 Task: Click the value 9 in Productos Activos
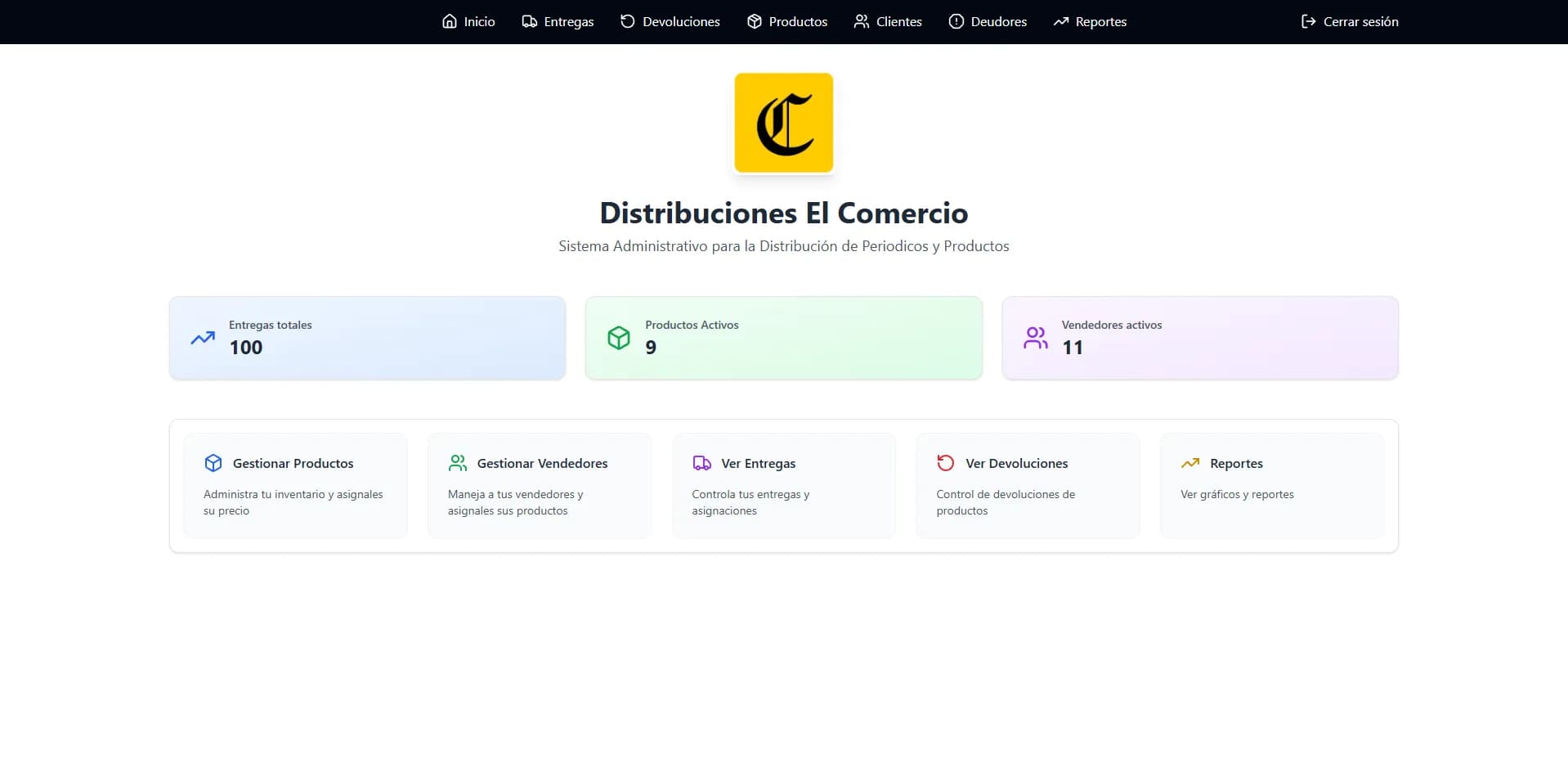point(651,348)
